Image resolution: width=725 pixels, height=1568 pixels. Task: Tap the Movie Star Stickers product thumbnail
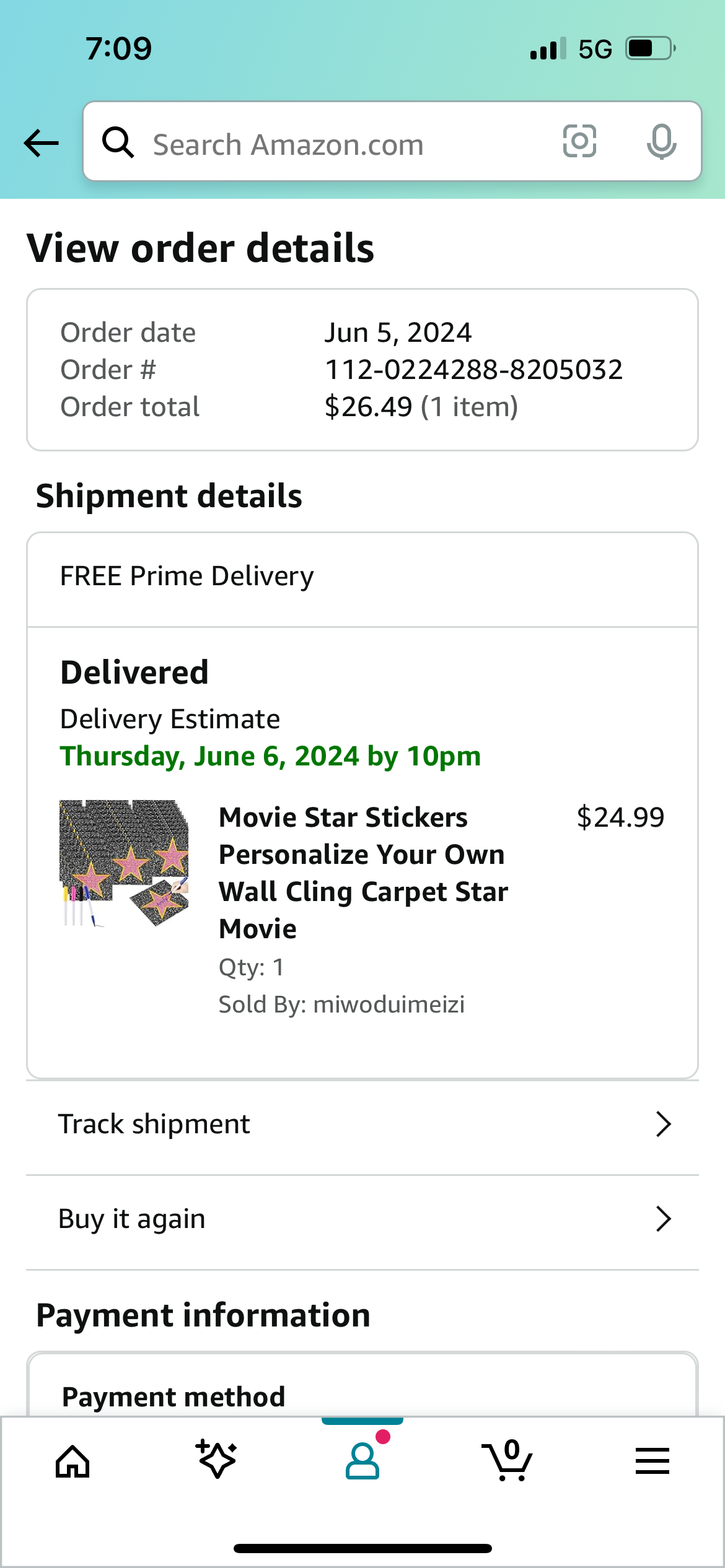pyautogui.click(x=124, y=864)
